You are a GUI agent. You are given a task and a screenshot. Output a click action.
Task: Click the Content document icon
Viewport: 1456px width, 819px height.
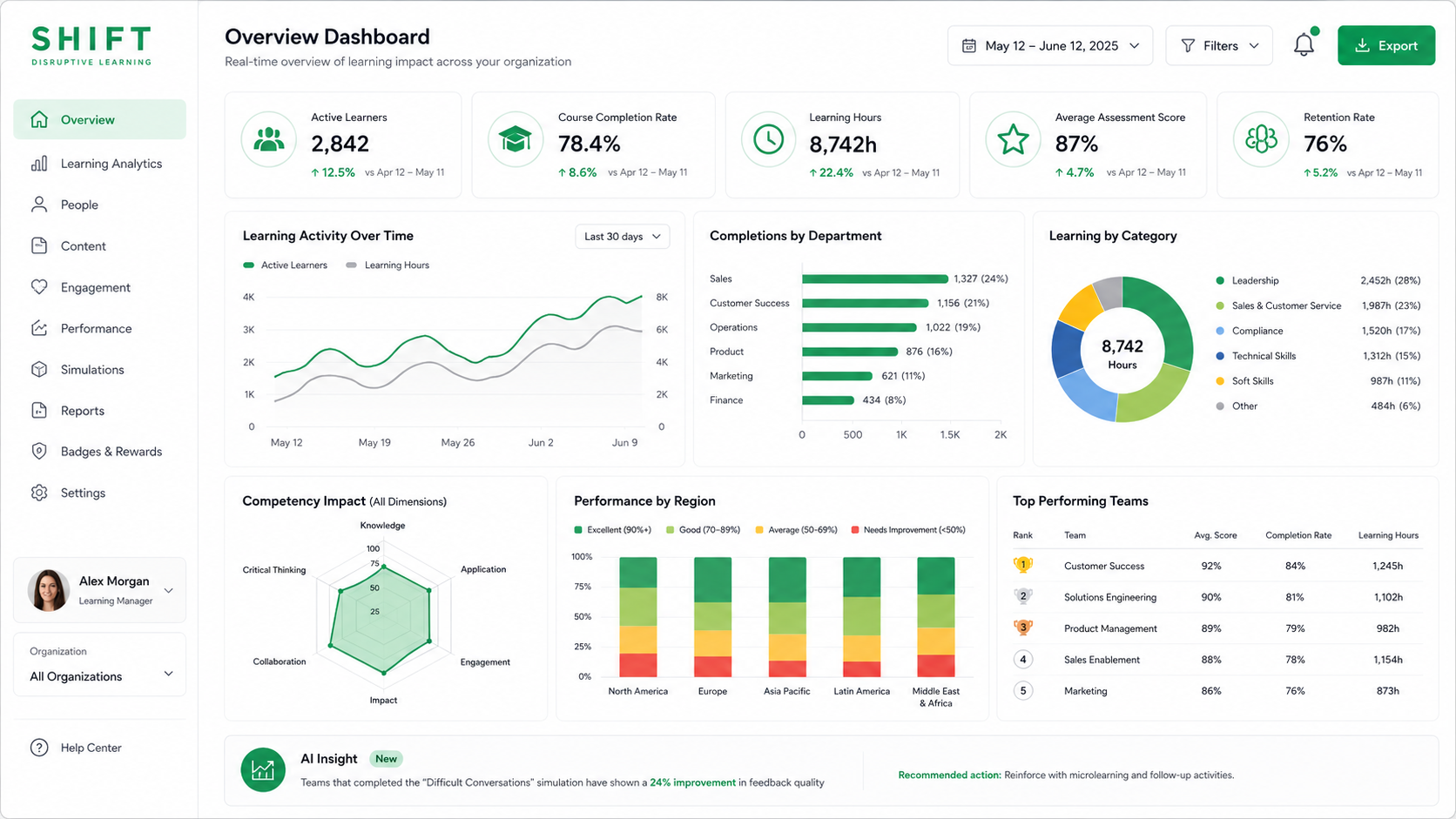(39, 245)
